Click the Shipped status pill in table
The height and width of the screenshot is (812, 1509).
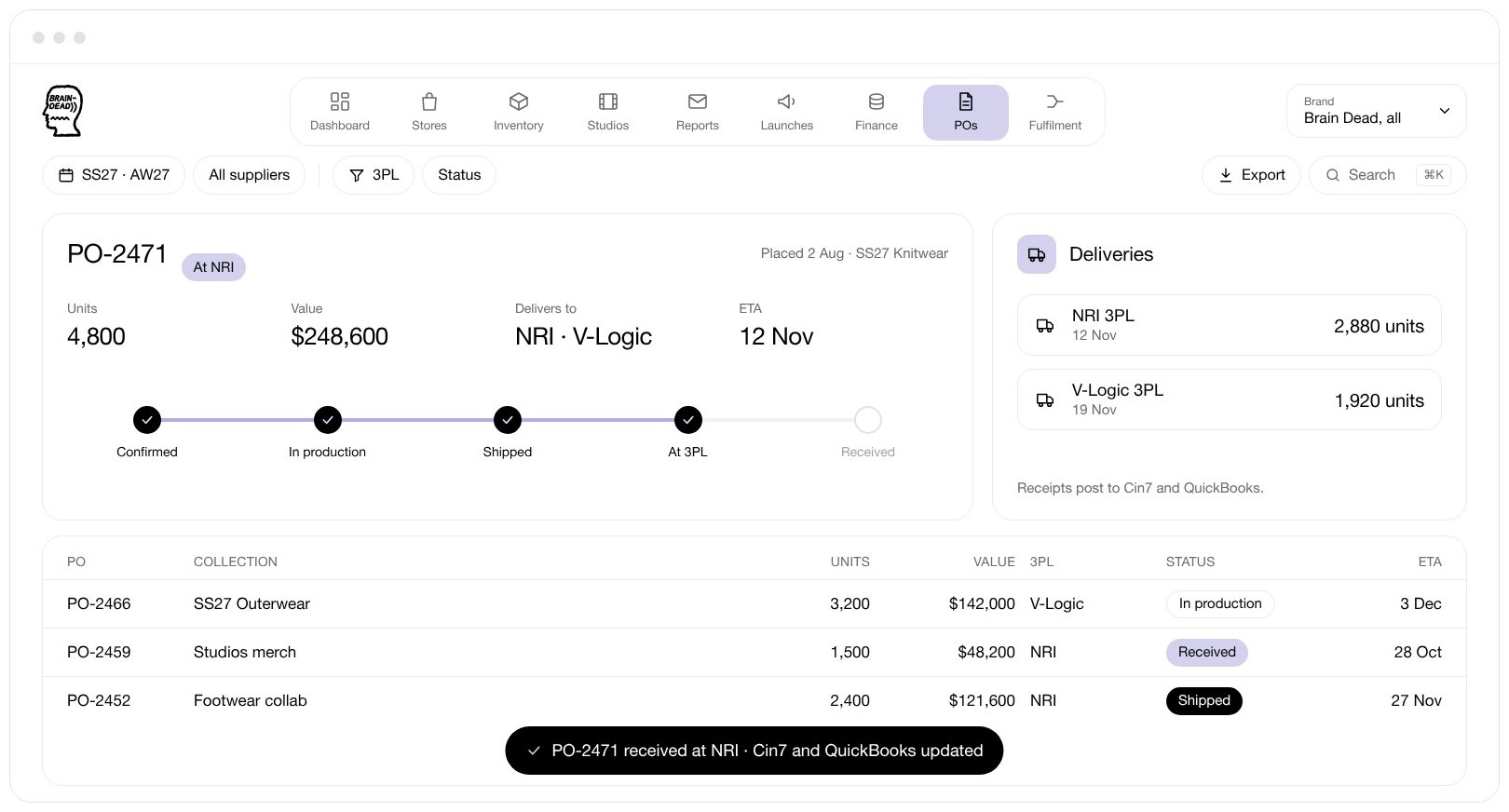click(x=1204, y=700)
